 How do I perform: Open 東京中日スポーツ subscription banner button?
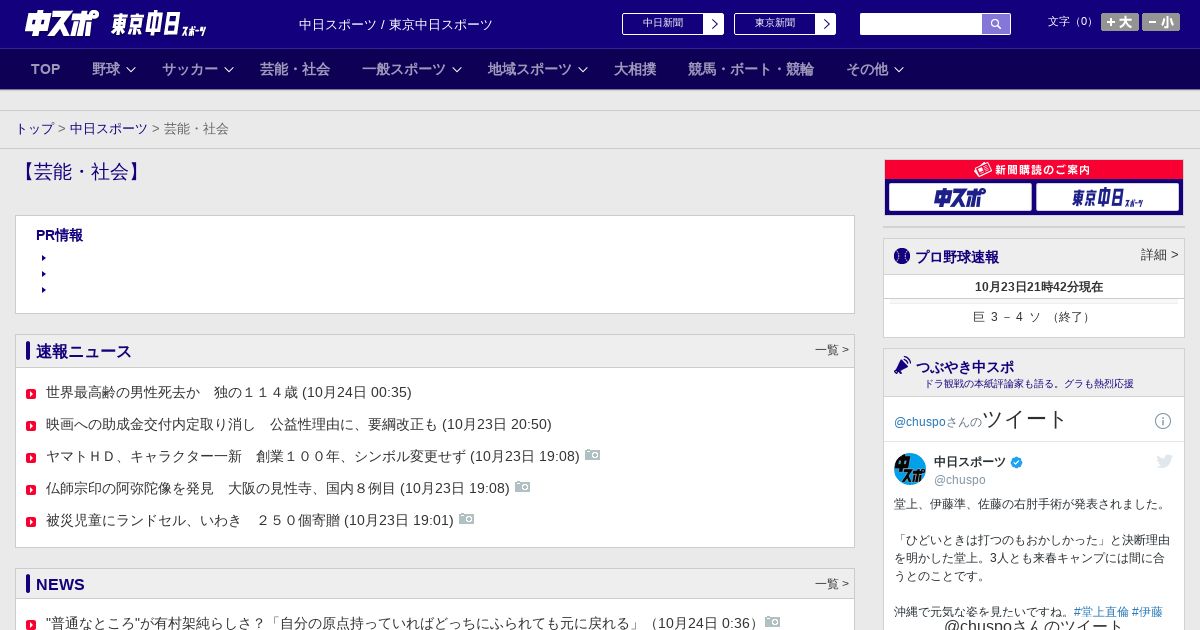pyautogui.click(x=1107, y=197)
